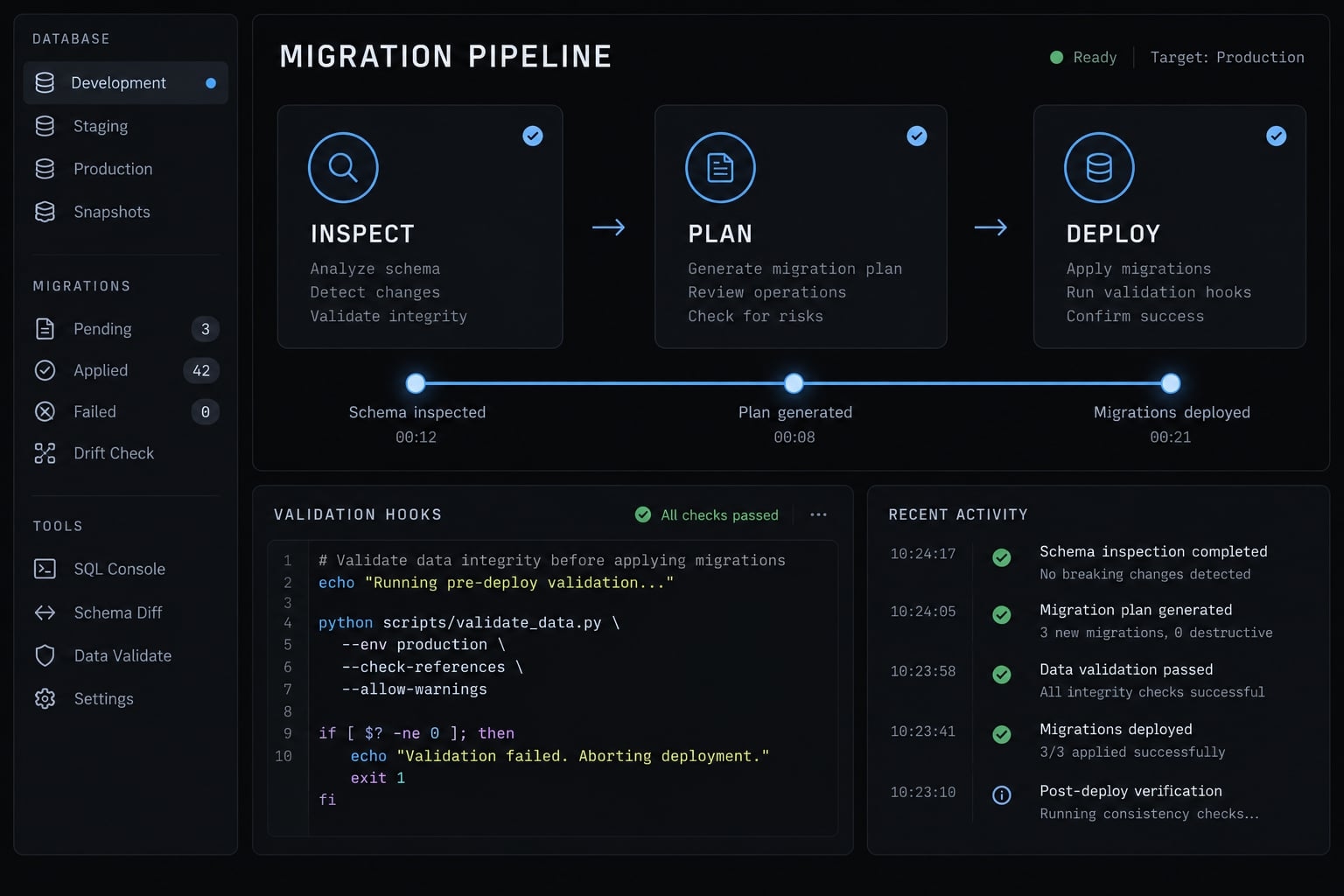The height and width of the screenshot is (896, 1344).
Task: Open Applied migrations list
Action: 126,370
